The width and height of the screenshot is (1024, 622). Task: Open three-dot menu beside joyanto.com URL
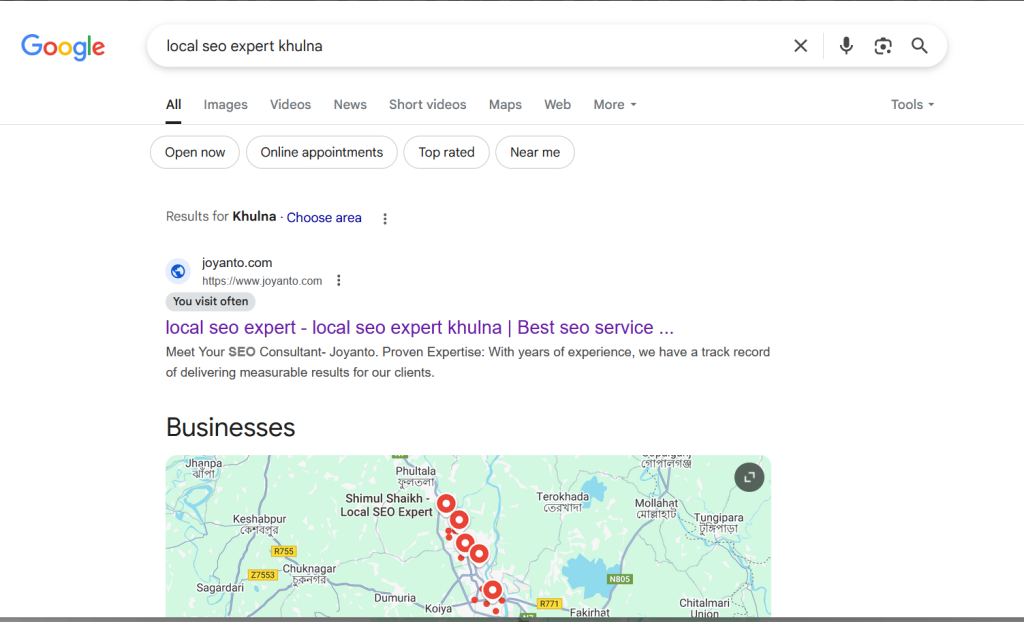pos(338,280)
